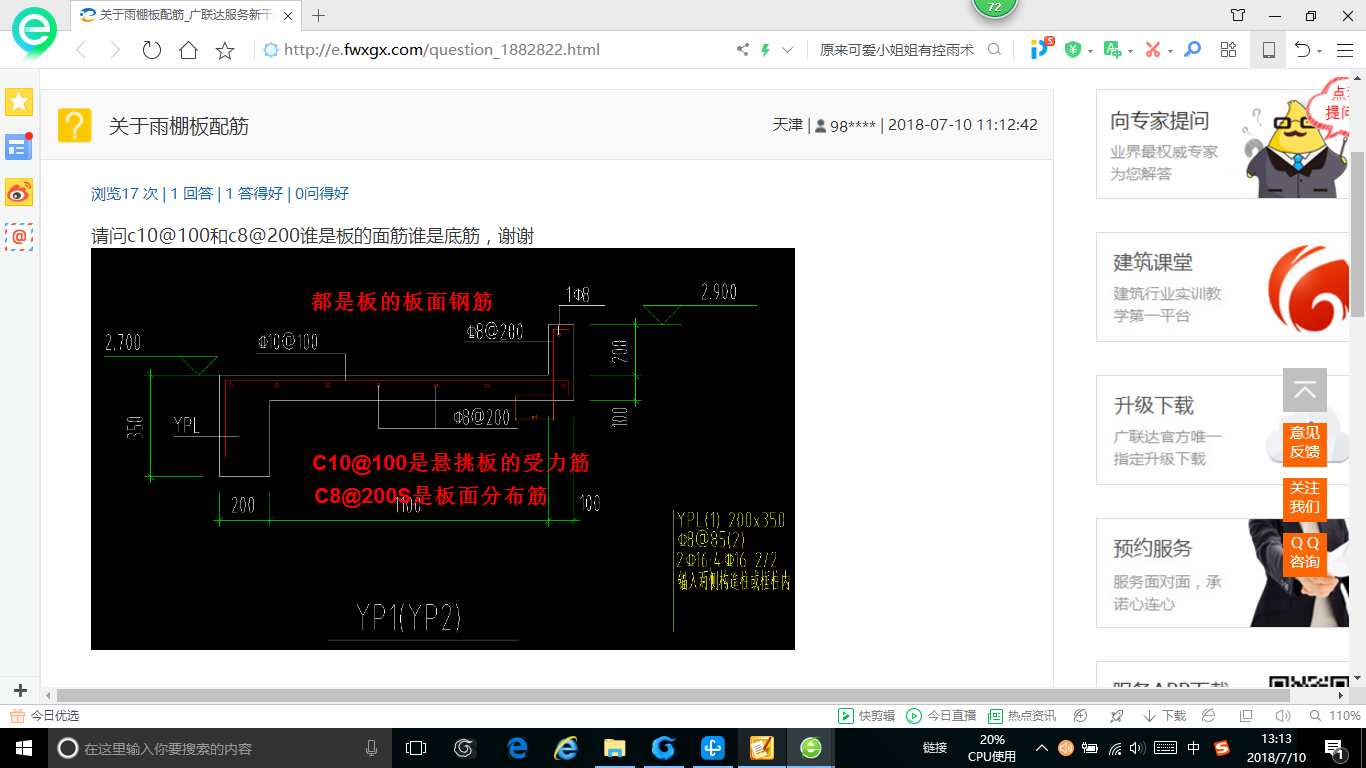Click the 360 browser logo
Image resolution: width=1366 pixels, height=768 pixels.
[x=34, y=32]
